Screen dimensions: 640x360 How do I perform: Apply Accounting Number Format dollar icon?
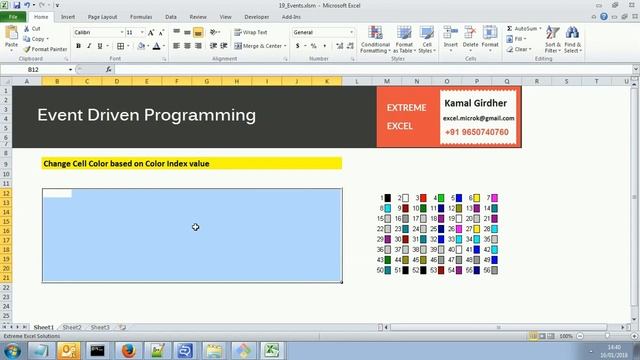click(x=298, y=46)
